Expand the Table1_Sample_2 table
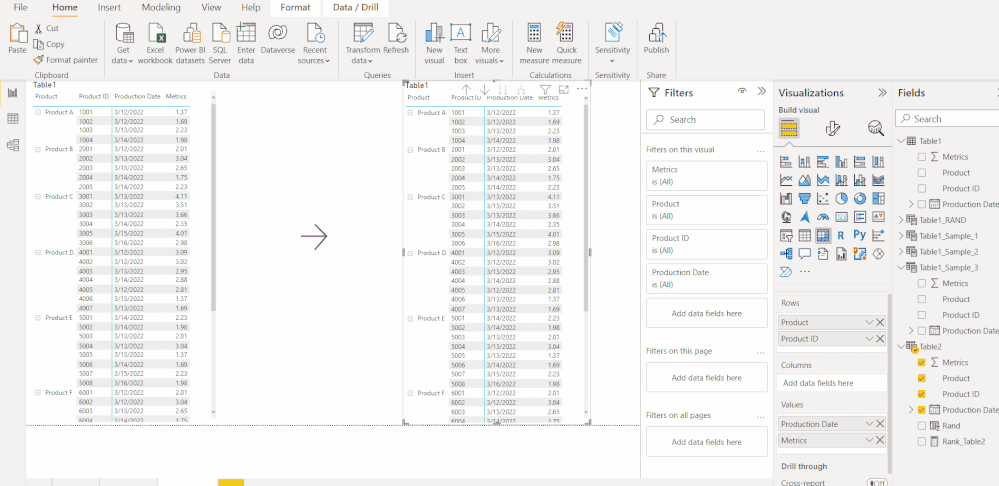Screen dimensions: 999x486 point(900,252)
